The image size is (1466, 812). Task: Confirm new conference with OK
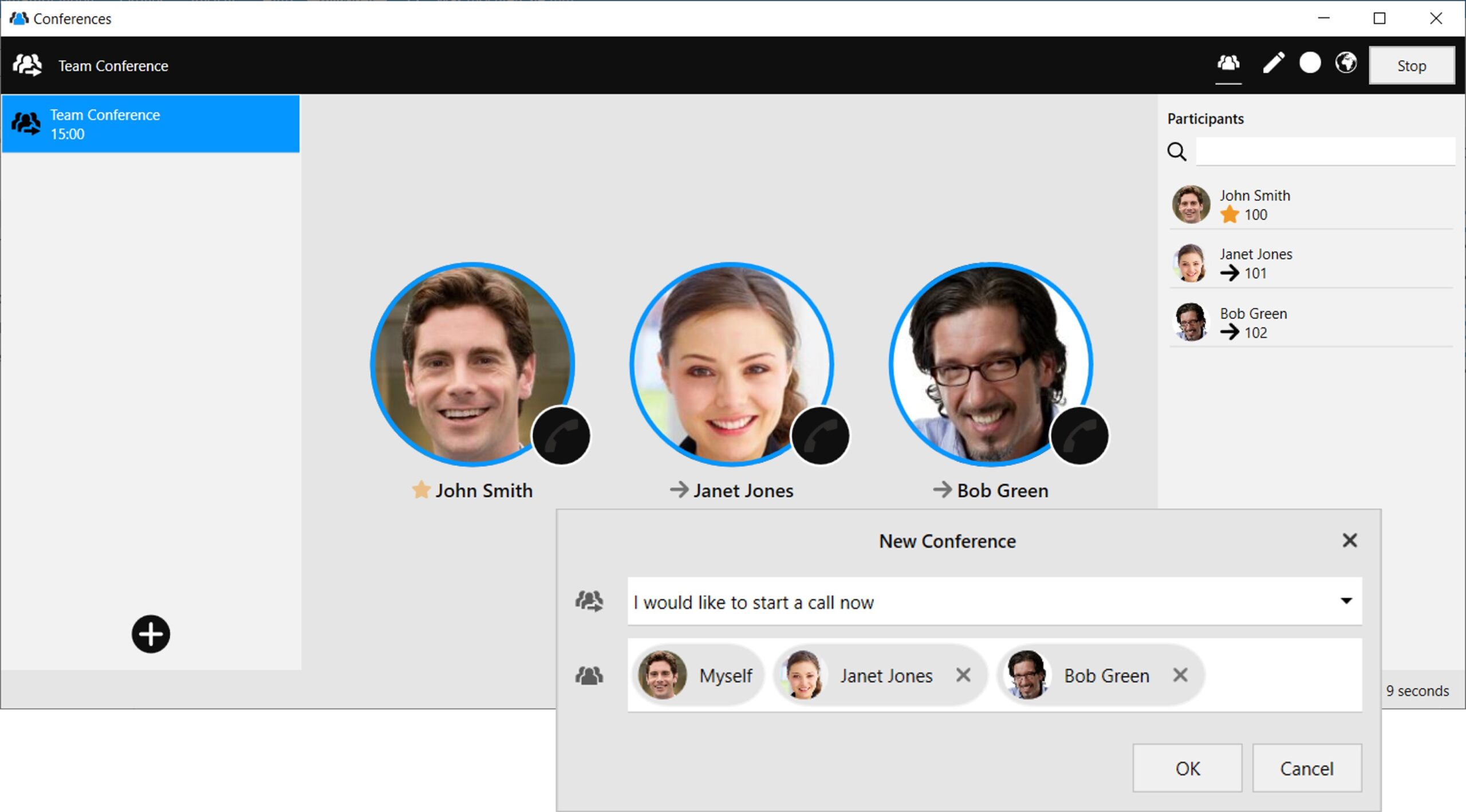(1187, 768)
